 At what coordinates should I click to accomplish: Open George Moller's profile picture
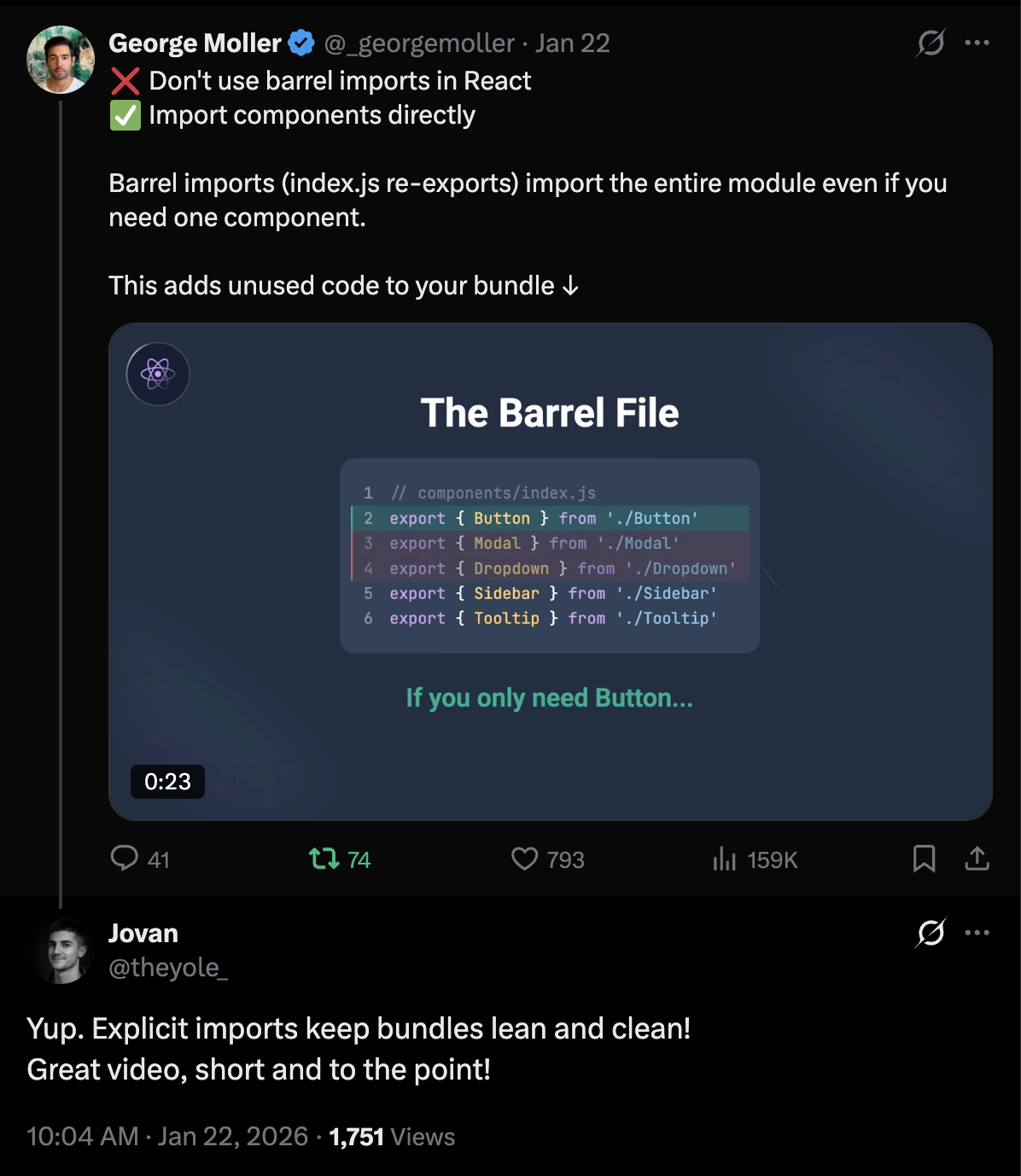(x=60, y=60)
